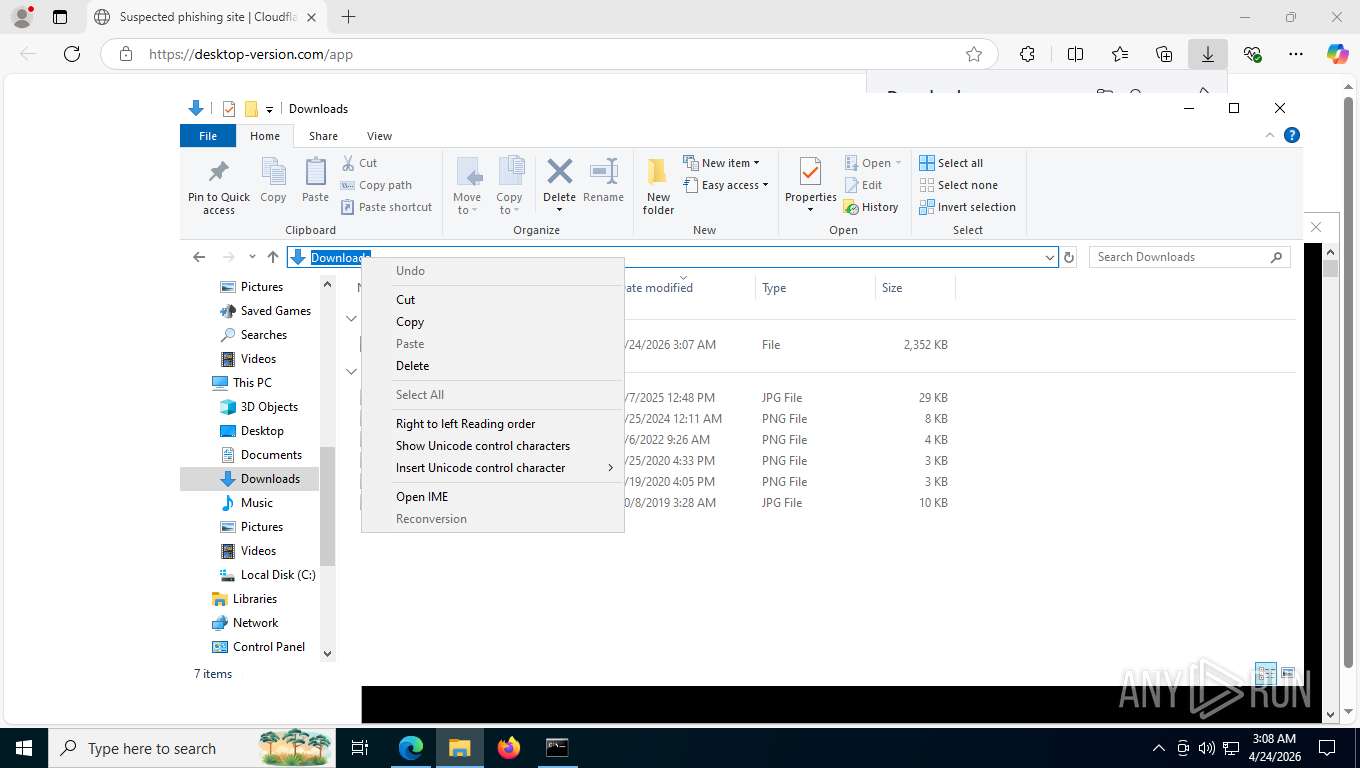Click the Search Downloads field

point(1189,257)
